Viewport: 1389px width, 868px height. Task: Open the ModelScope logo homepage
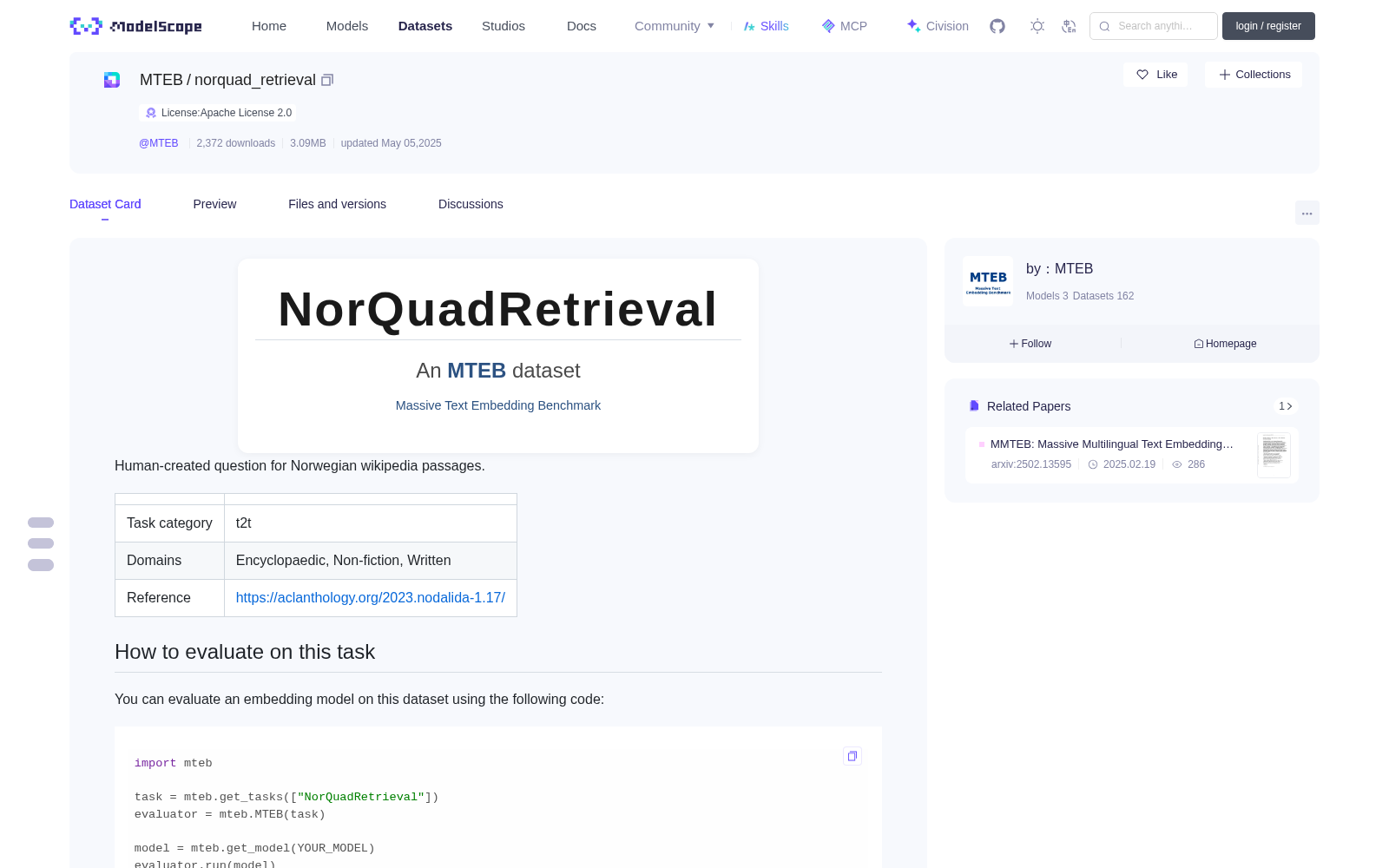(x=136, y=26)
